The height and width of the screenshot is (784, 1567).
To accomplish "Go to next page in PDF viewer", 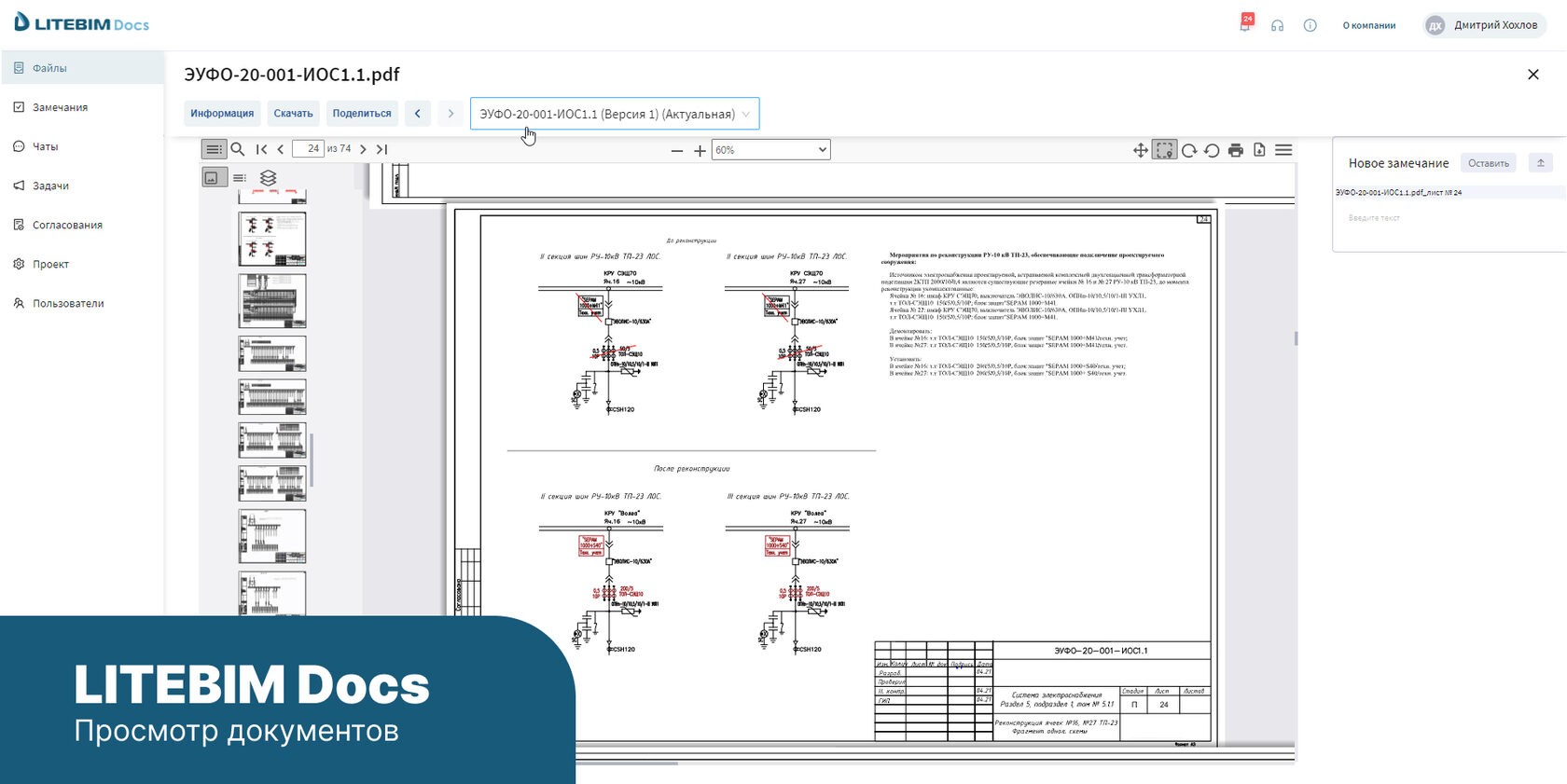I will (363, 149).
